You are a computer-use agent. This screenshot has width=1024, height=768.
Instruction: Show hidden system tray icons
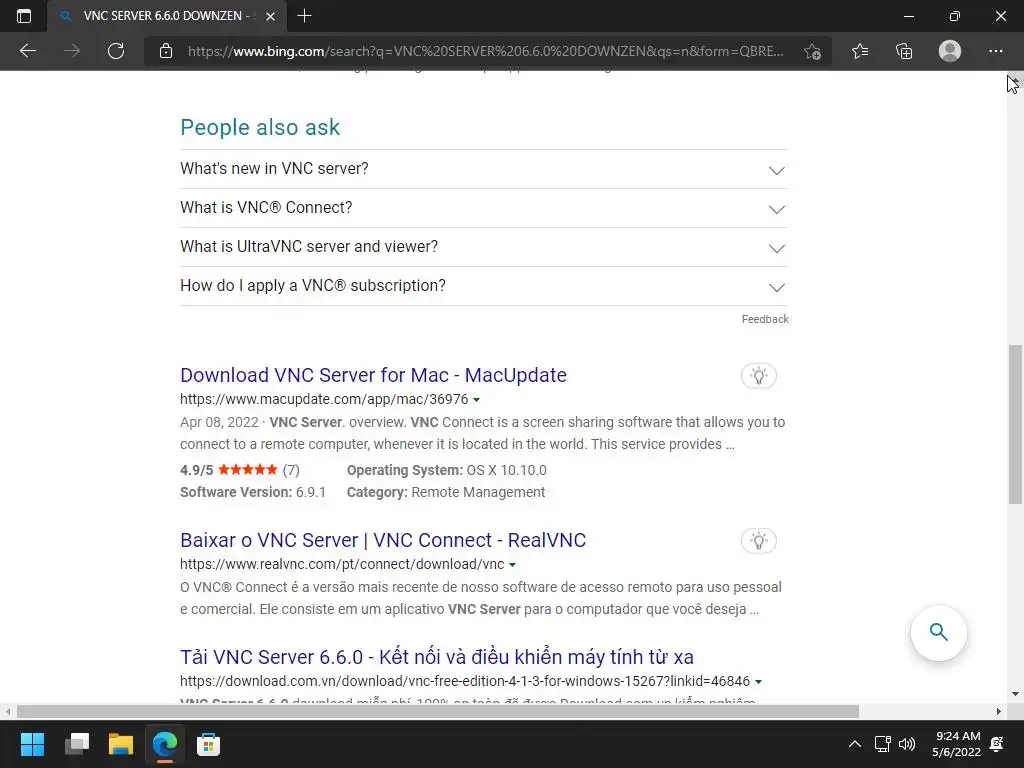tap(854, 744)
